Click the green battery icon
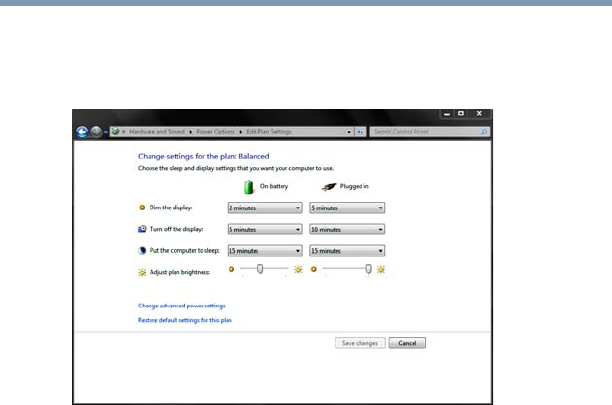The image size is (612, 405). (249, 187)
